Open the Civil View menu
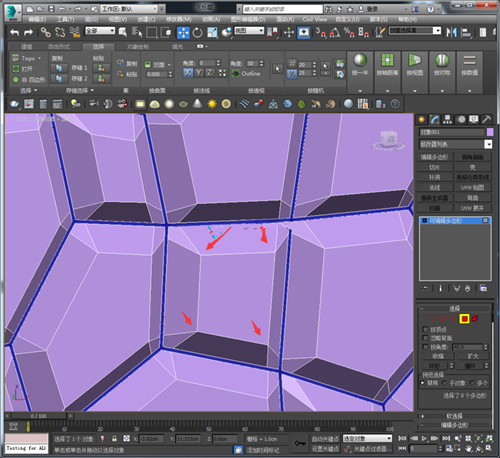Image resolution: width=500 pixels, height=458 pixels. 315,19
